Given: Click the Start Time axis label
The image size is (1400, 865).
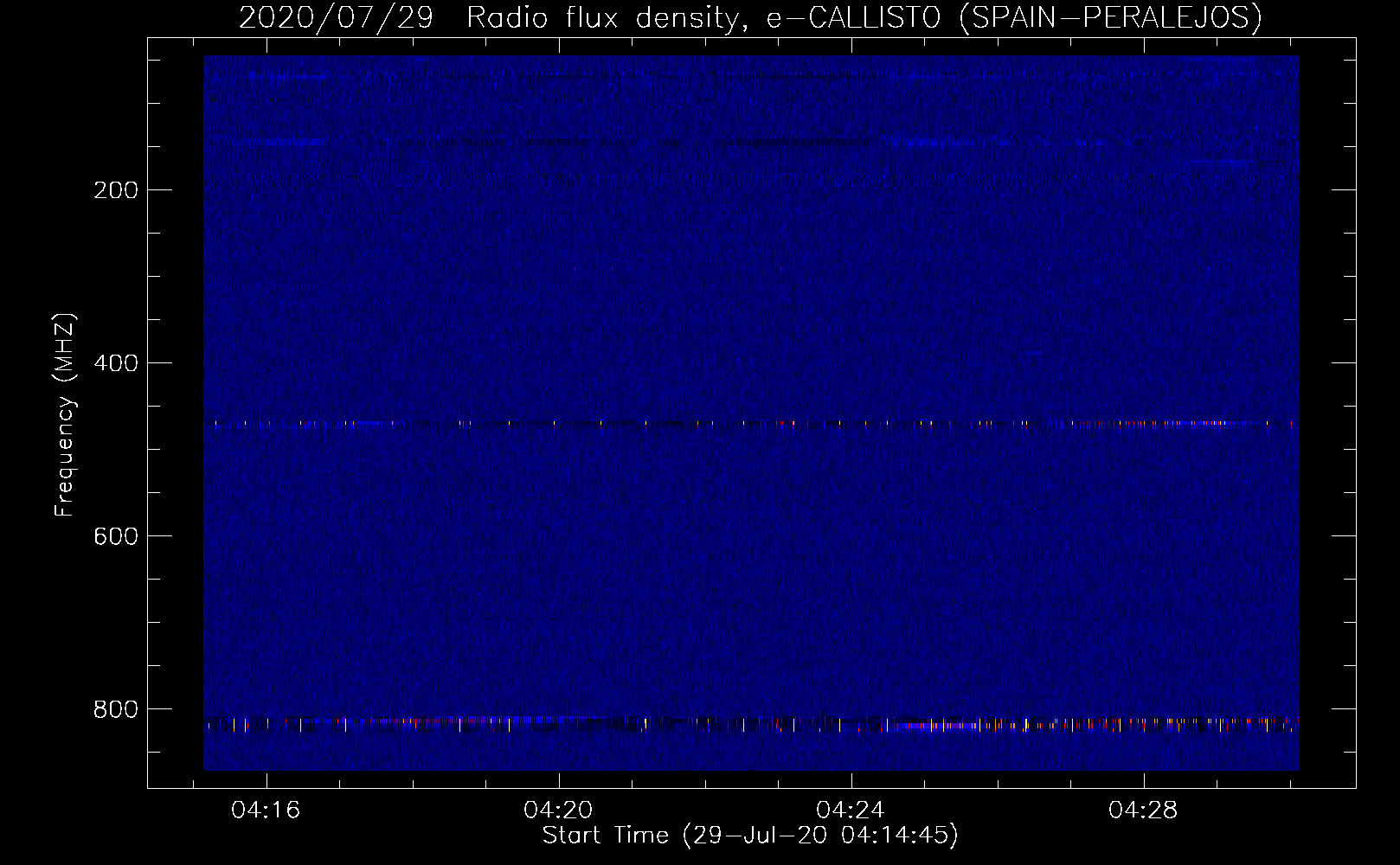Looking at the screenshot, I should pyautogui.click(x=750, y=836).
